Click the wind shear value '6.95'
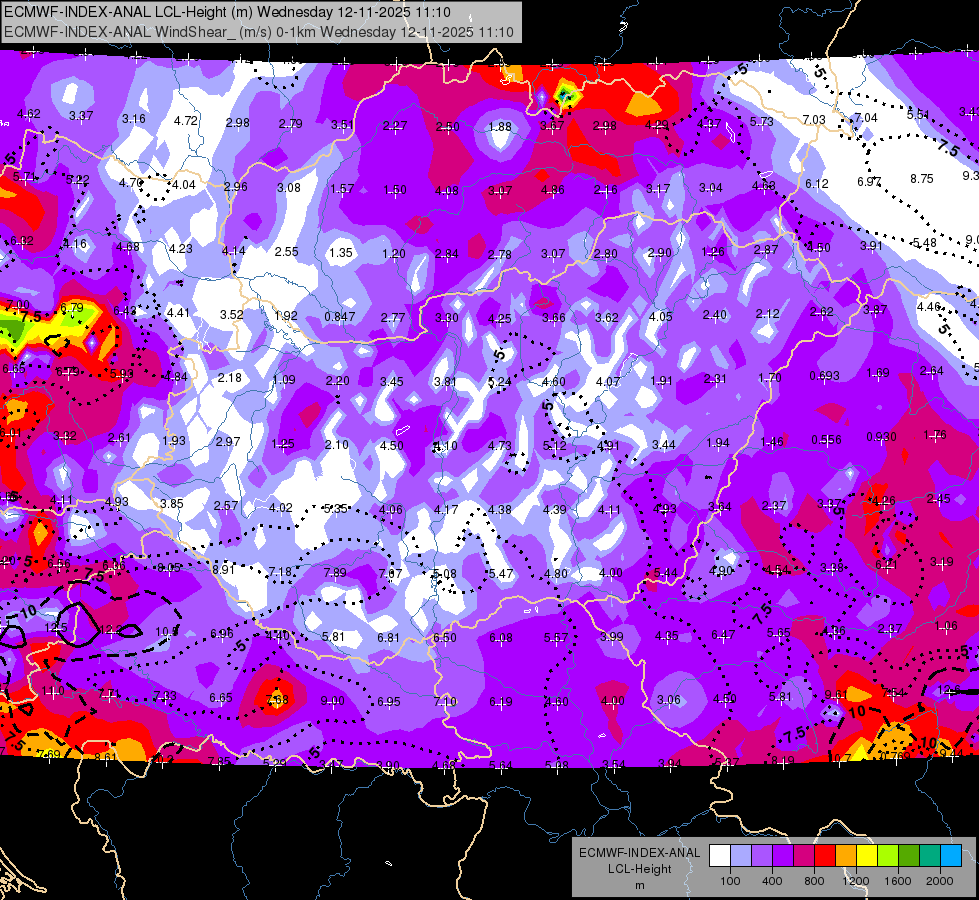This screenshot has width=979, height=900. click(x=388, y=701)
